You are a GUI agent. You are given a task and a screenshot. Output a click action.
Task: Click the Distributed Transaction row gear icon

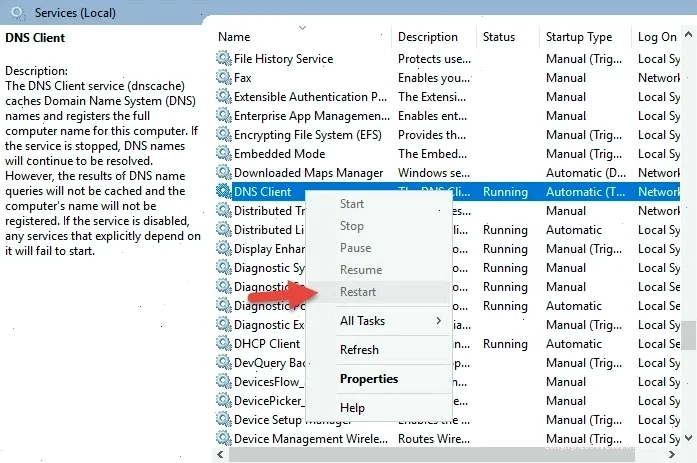tap(224, 211)
